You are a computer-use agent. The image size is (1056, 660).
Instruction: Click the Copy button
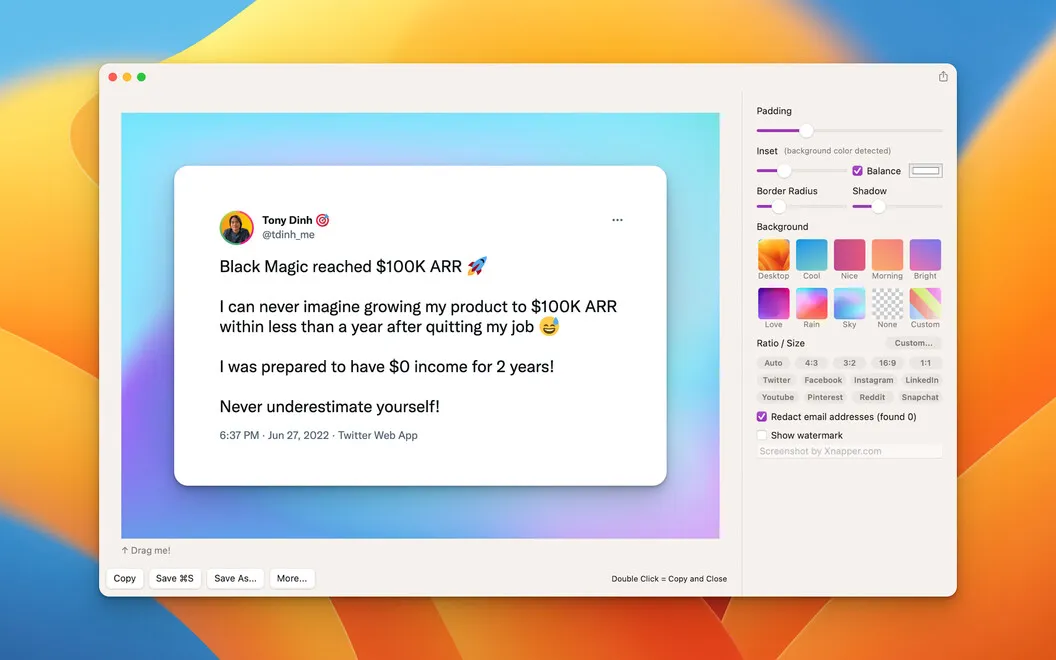[125, 579]
